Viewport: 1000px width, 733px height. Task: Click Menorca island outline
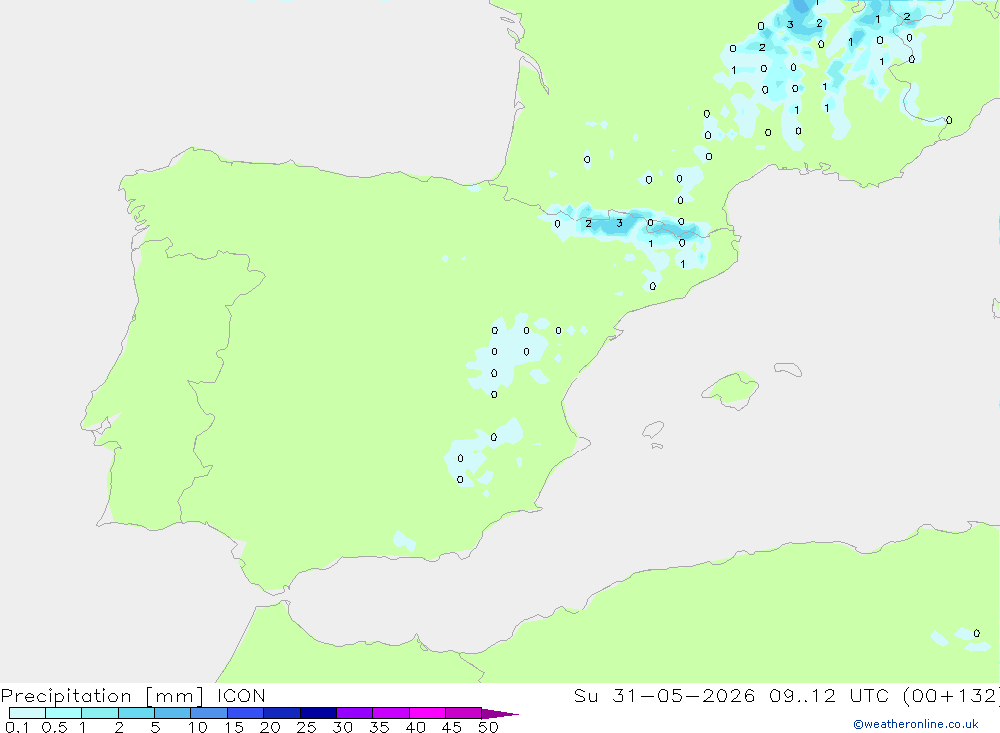point(788,369)
